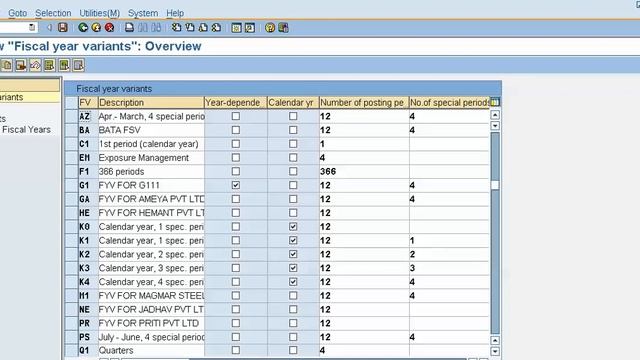Click the No.of special periods column header
640x360 pixels.
click(449, 102)
